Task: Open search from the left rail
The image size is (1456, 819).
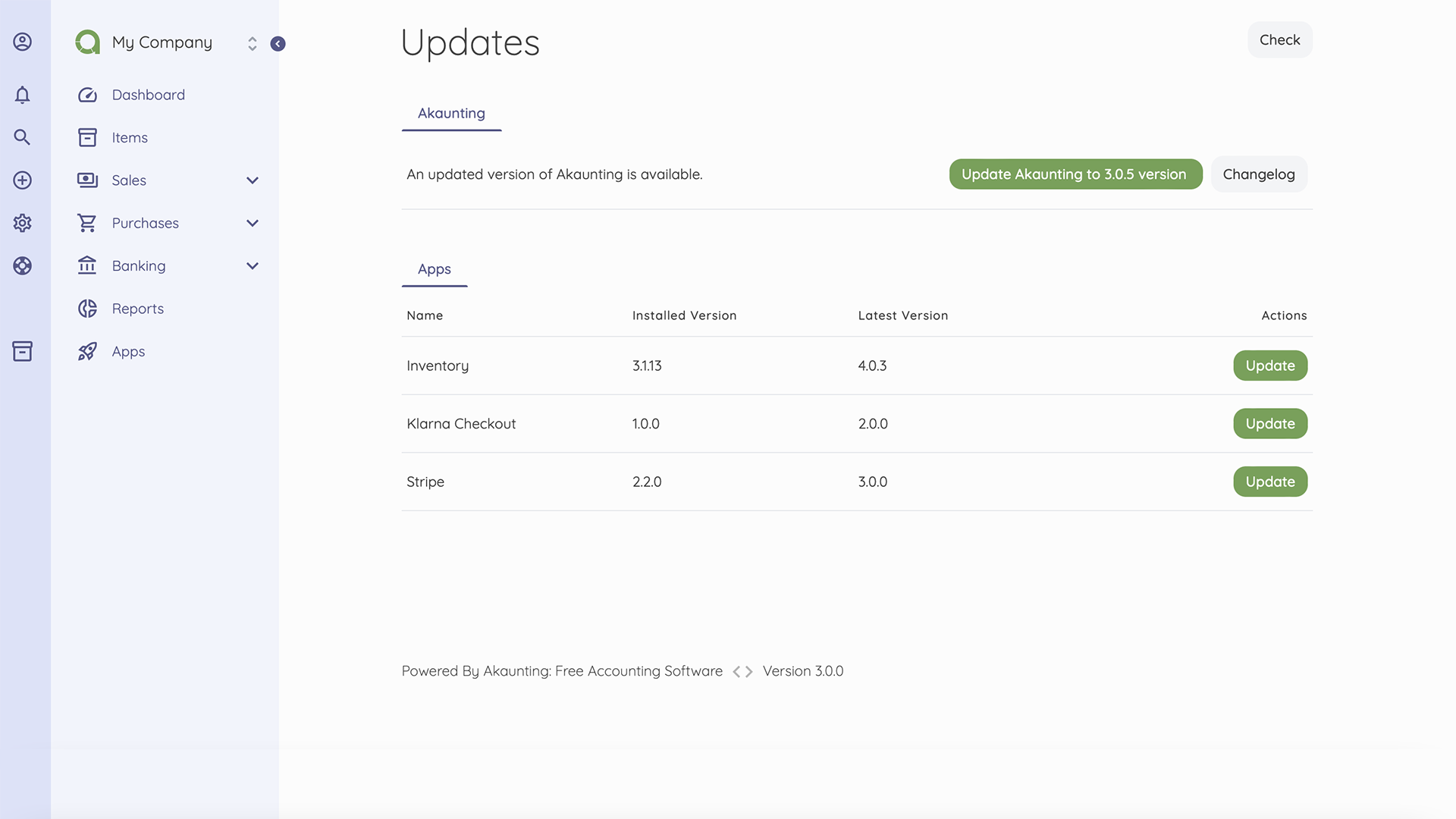Action: [x=22, y=137]
